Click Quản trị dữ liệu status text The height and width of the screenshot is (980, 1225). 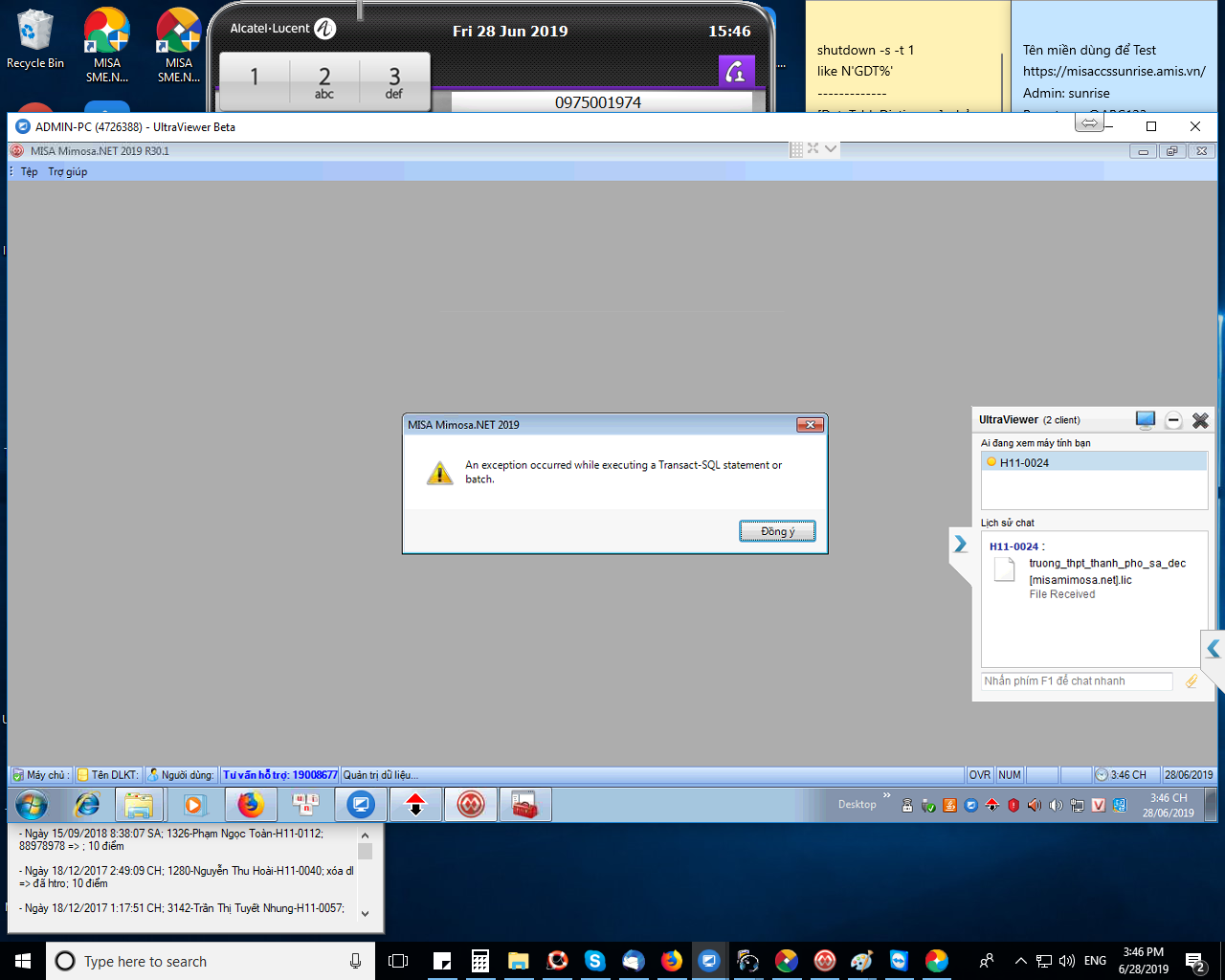[x=380, y=775]
